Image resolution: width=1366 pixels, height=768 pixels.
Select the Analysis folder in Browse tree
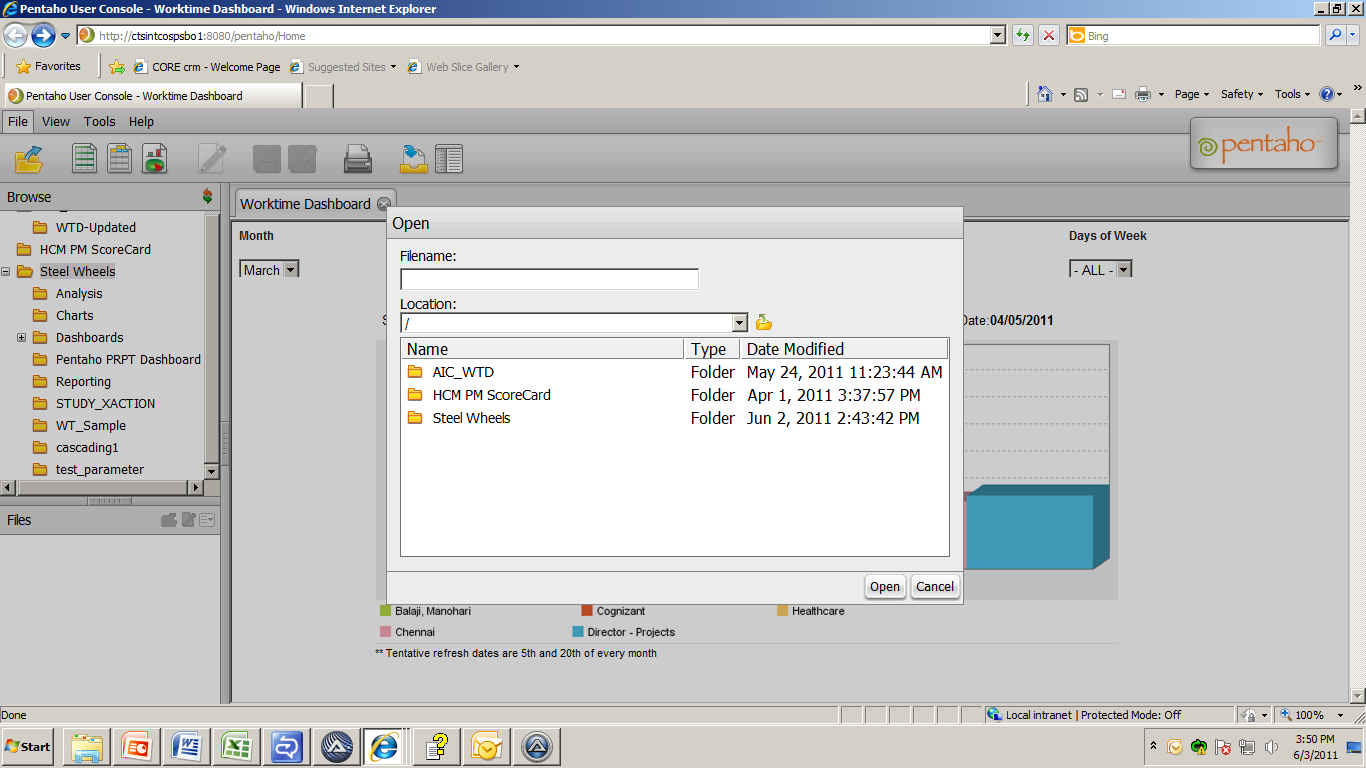tap(79, 293)
